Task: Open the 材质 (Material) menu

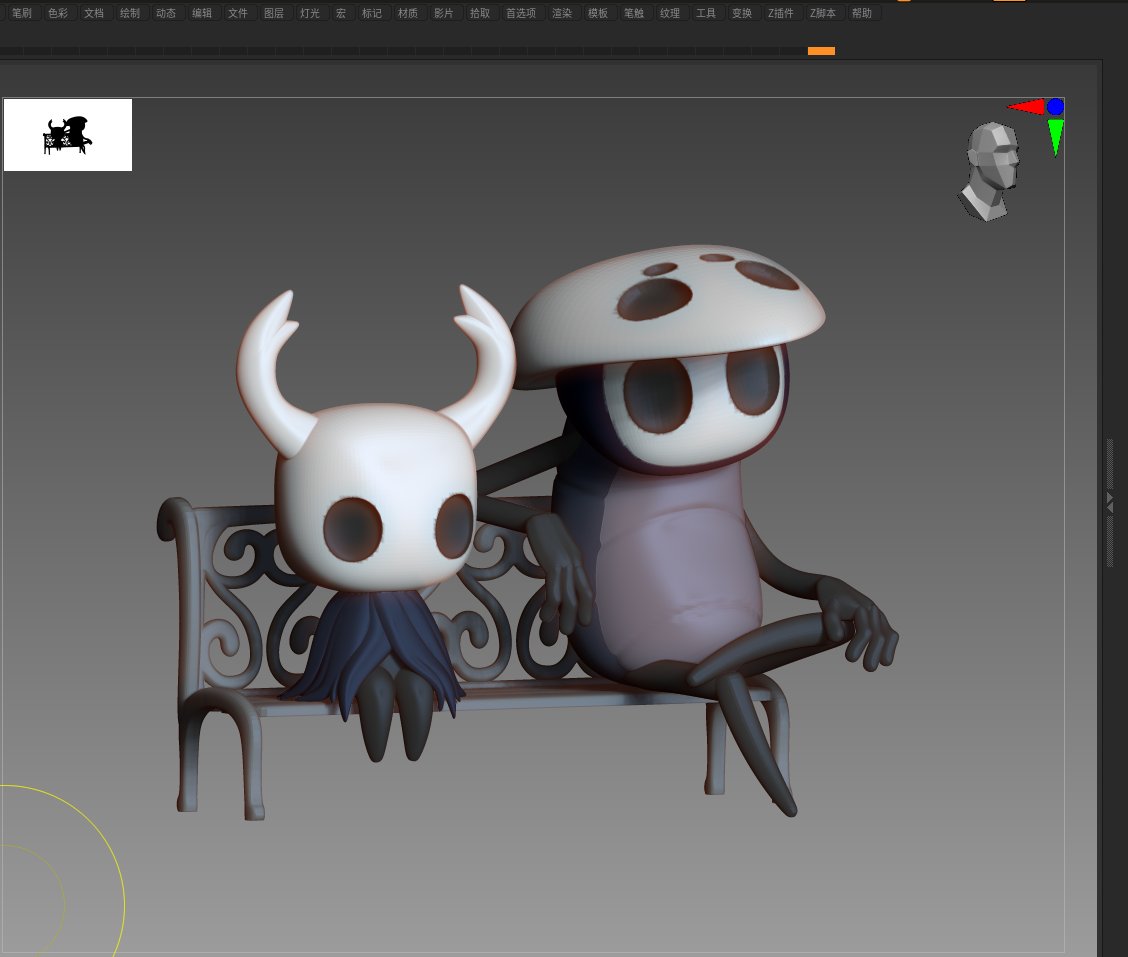Action: (408, 13)
